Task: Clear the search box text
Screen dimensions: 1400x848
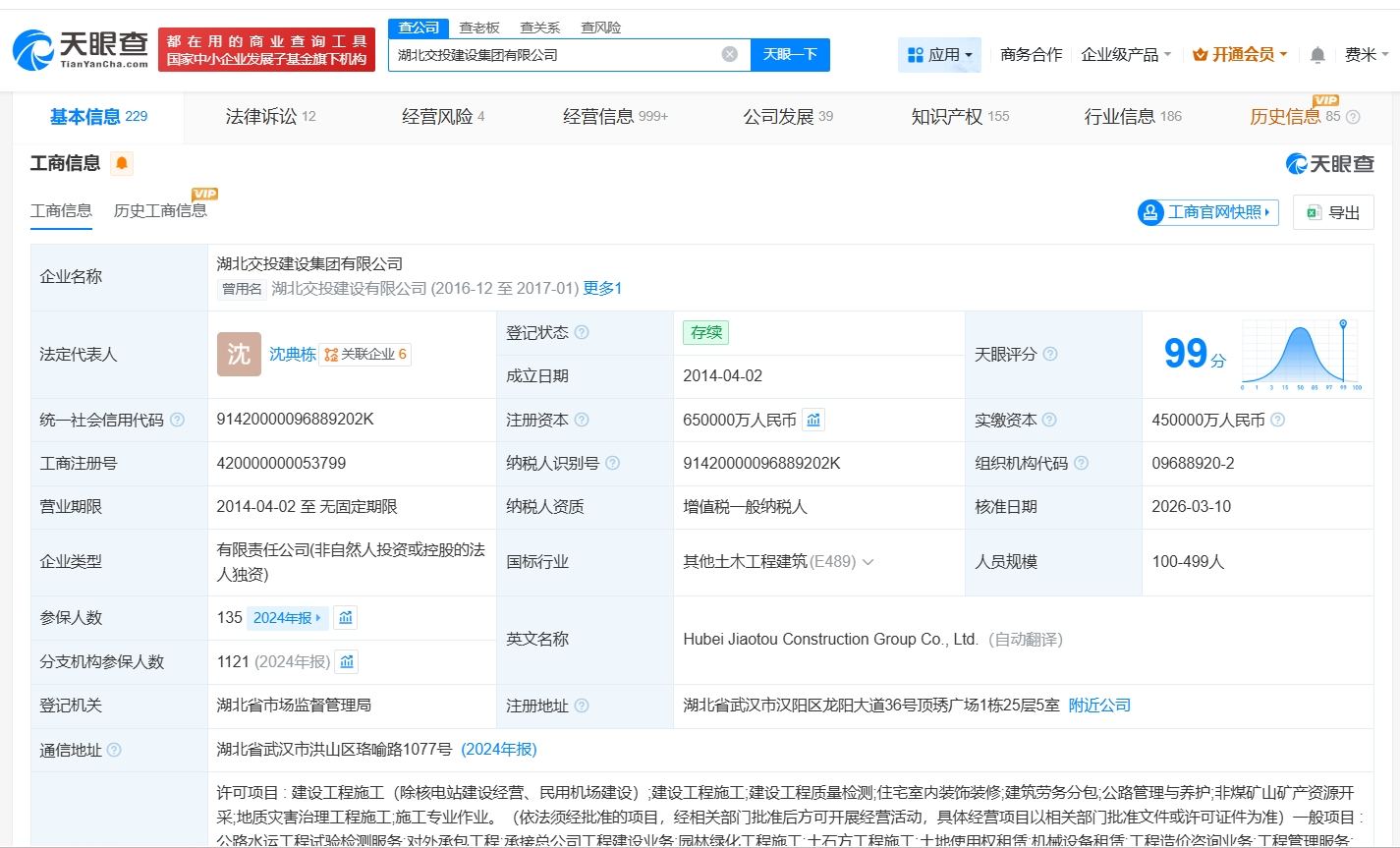Action: (x=729, y=55)
